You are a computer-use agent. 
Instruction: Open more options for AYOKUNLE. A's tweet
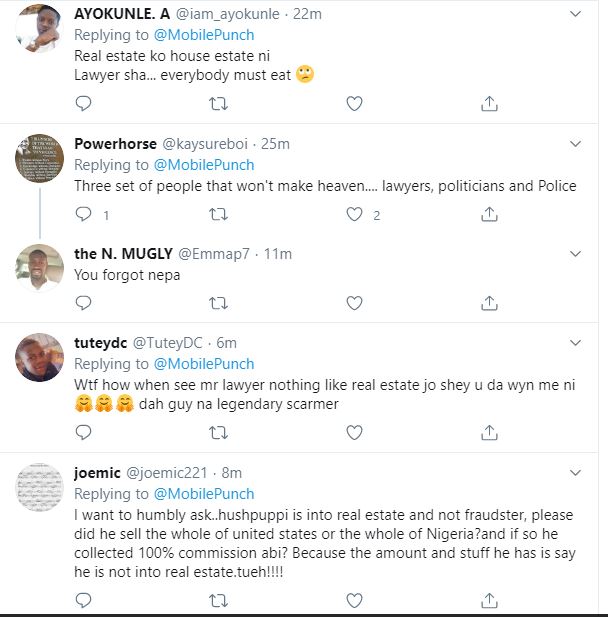574,14
